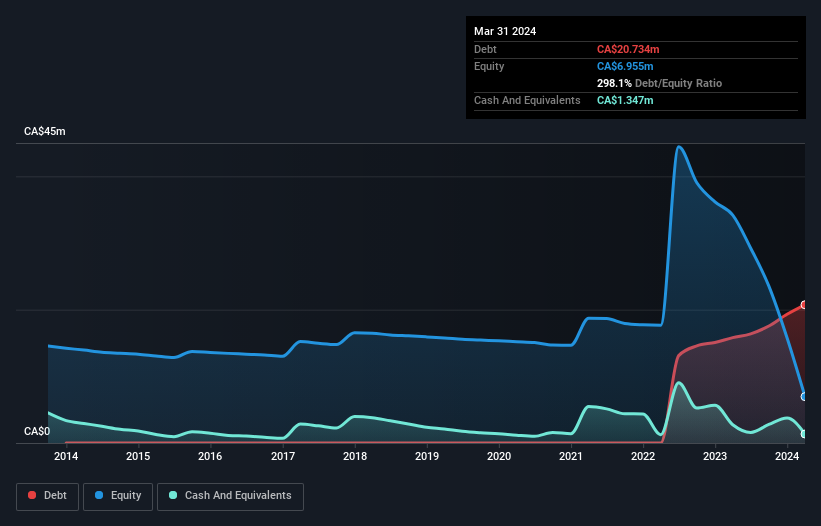Screen dimensions: 821x526
Task: Click the CA$1.347m cash value
Action: 625,100
